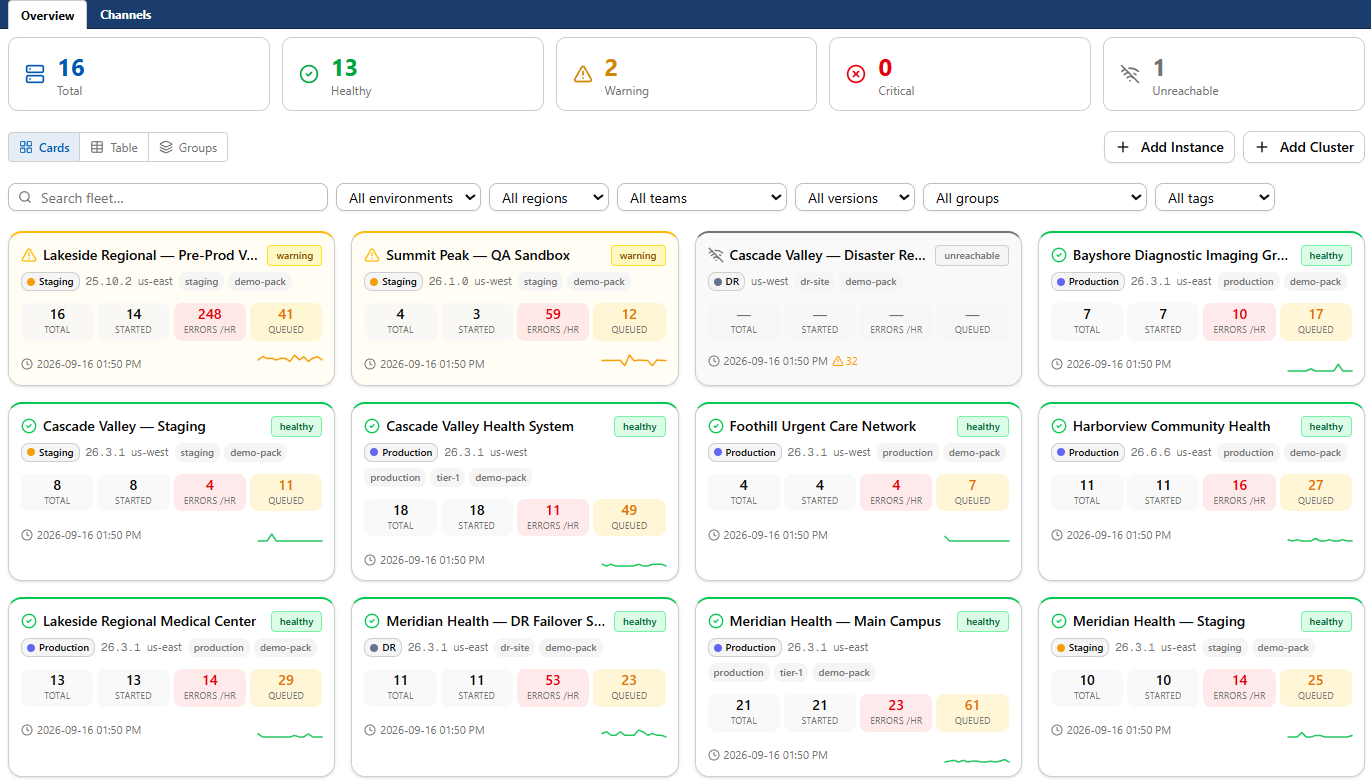Click the unreachable status badge on Cascade Valley Disaster card
The width and height of the screenshot is (1371, 780).
point(972,256)
